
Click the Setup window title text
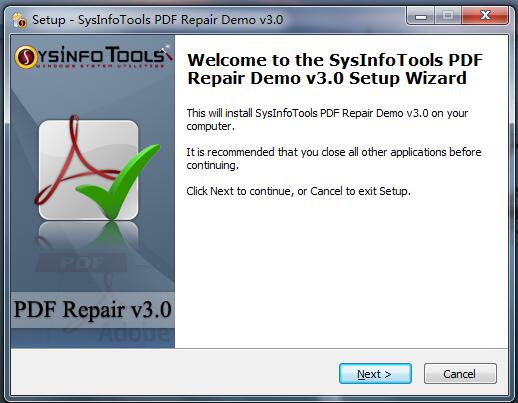[158, 20]
